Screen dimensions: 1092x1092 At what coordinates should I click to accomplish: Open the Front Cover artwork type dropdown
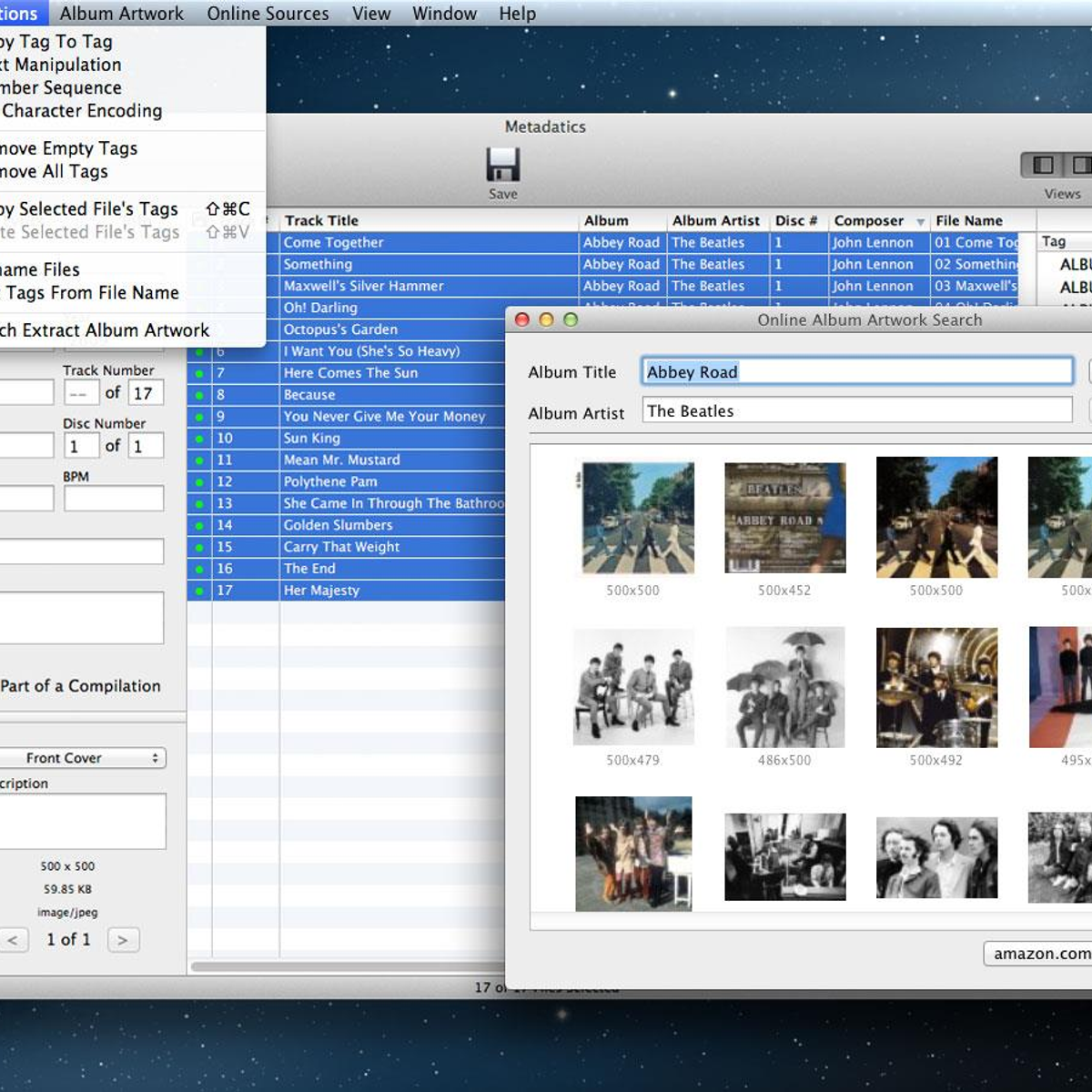84,757
